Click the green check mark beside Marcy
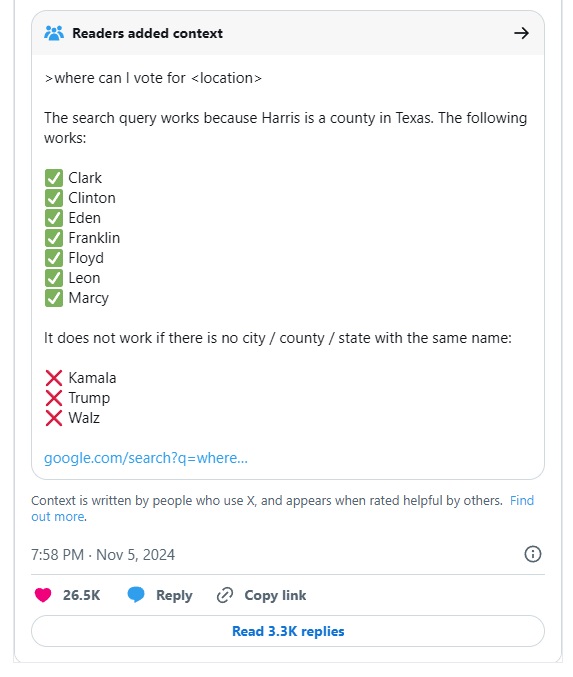Screen dimensions: 573x677 [54, 298]
